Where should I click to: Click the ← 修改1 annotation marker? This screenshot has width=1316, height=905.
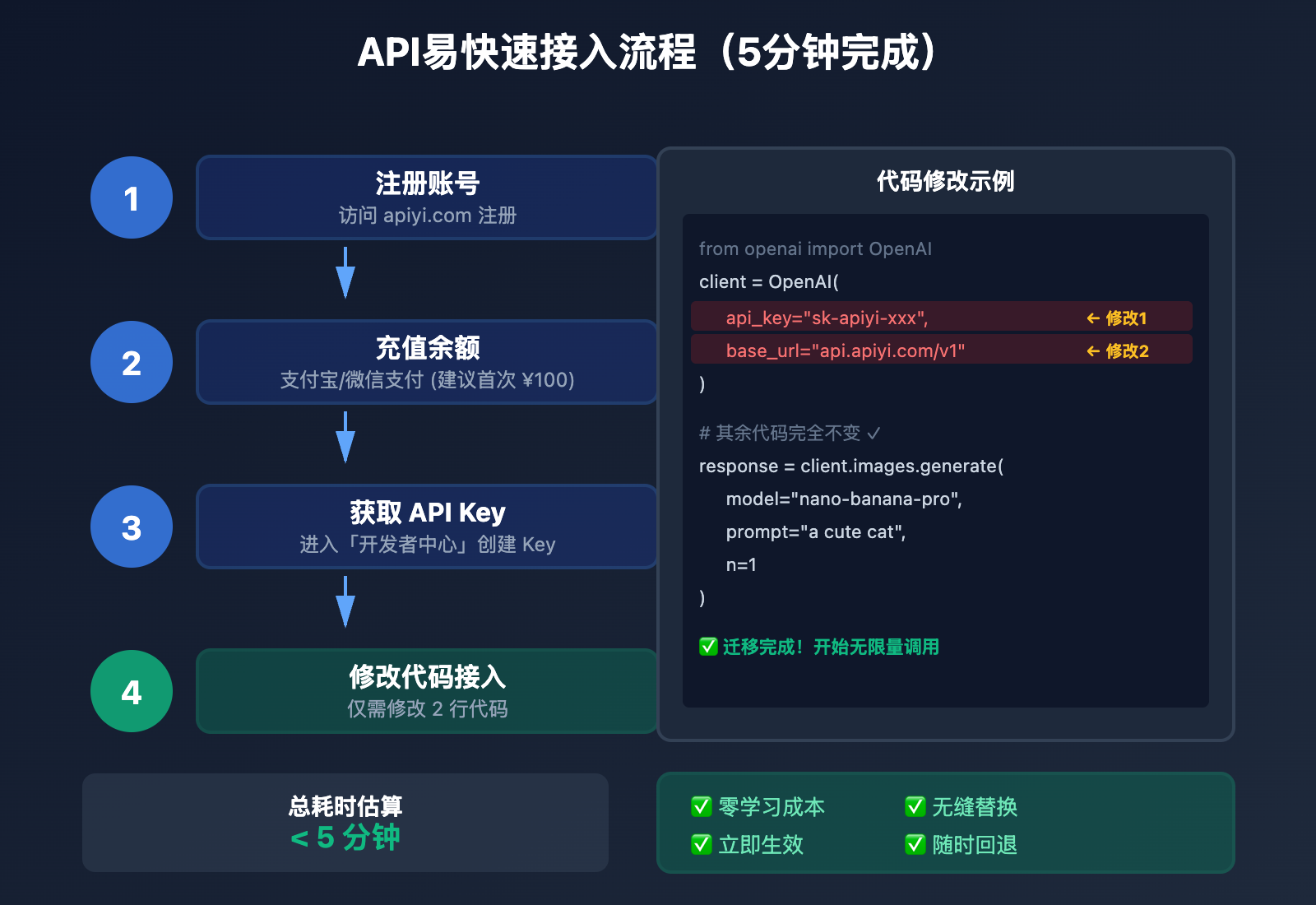coord(1117,318)
